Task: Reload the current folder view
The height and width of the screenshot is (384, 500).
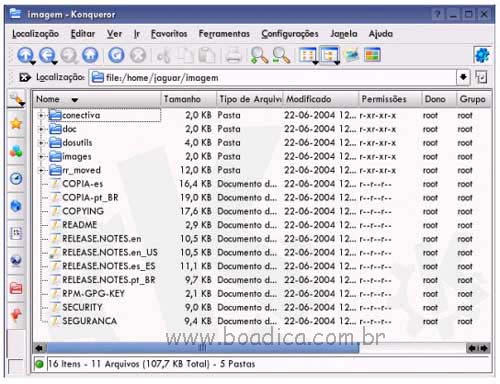Action: point(116,55)
